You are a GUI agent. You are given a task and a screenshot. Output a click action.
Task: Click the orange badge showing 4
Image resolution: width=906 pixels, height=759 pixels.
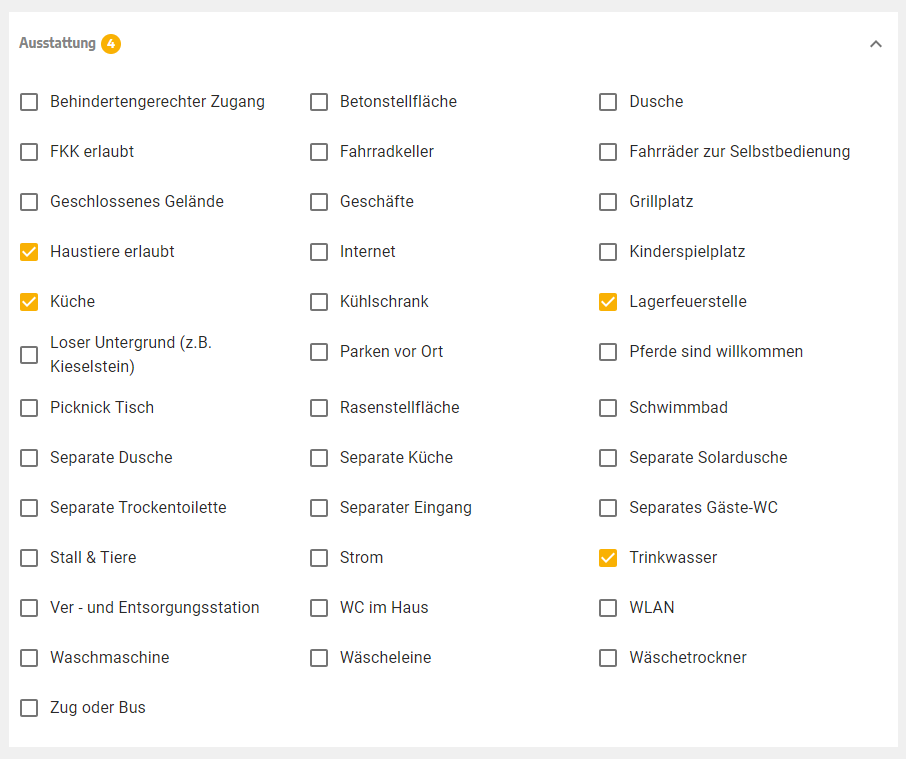click(111, 44)
